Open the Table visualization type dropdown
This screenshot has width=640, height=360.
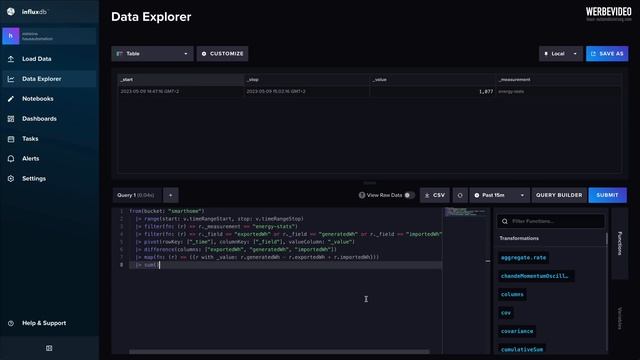pyautogui.click(x=152, y=53)
